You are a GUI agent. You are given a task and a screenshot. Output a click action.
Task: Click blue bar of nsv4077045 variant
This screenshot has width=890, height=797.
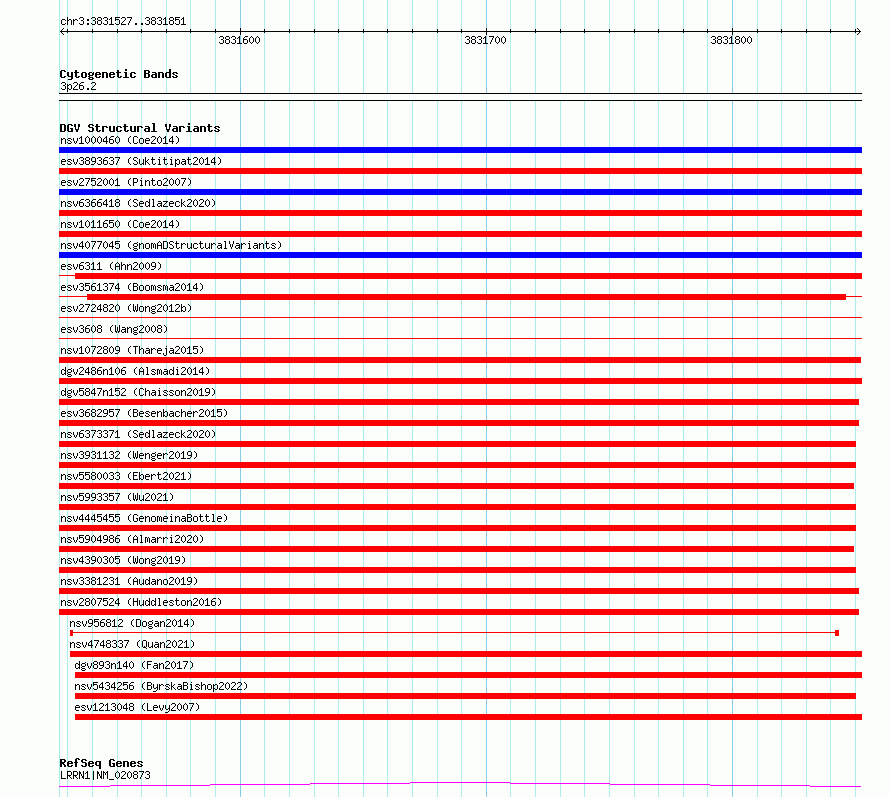pyautogui.click(x=460, y=255)
